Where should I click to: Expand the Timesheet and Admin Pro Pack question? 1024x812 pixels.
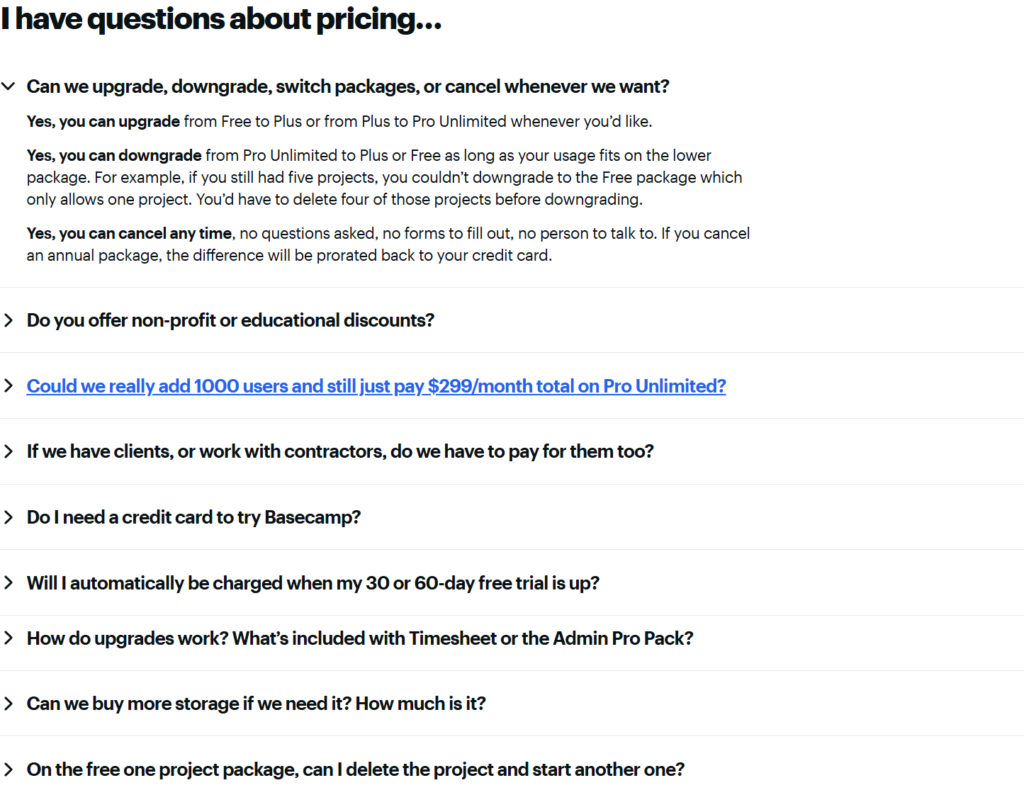point(361,638)
